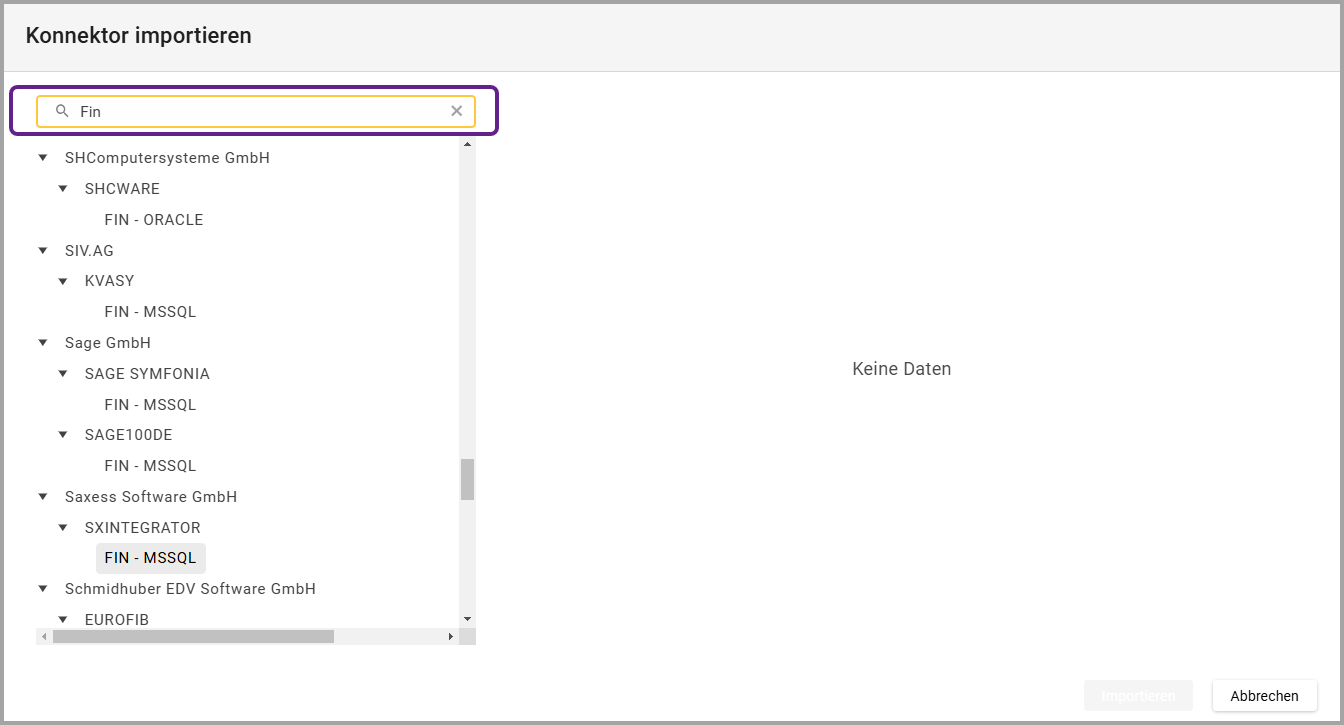Screen dimensions: 1344x725
Task: Collapse the SAGE100DE tree node
Action: pyautogui.click(x=63, y=435)
